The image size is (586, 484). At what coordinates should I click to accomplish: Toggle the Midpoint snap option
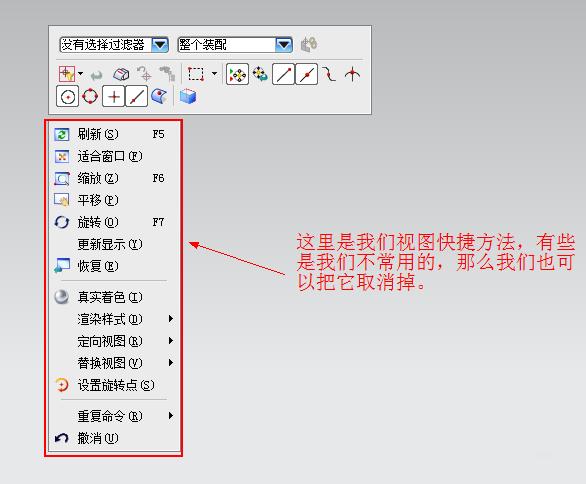click(306, 74)
